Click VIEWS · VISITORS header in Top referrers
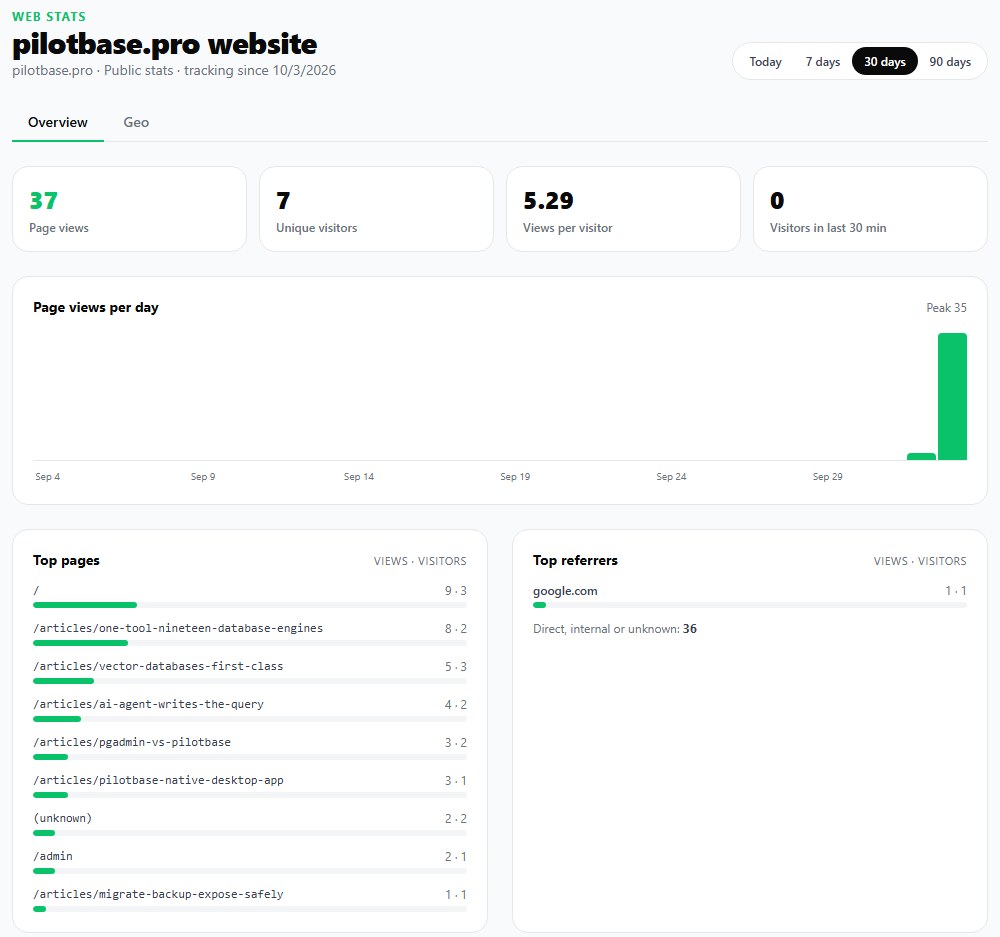 tap(920, 561)
